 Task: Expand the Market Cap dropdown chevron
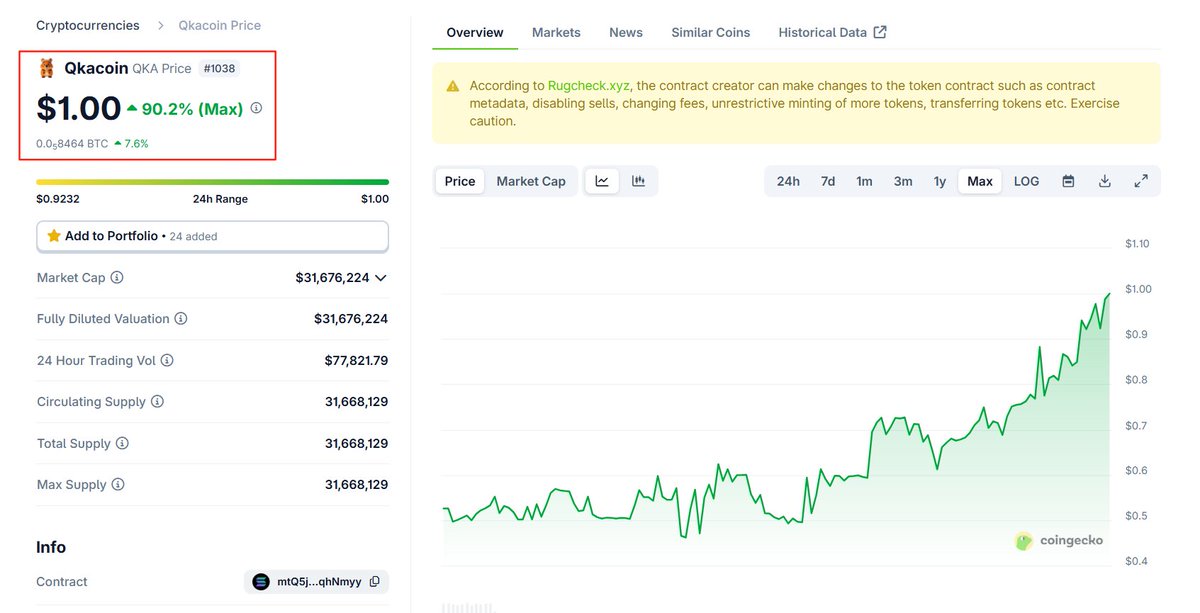coord(380,278)
